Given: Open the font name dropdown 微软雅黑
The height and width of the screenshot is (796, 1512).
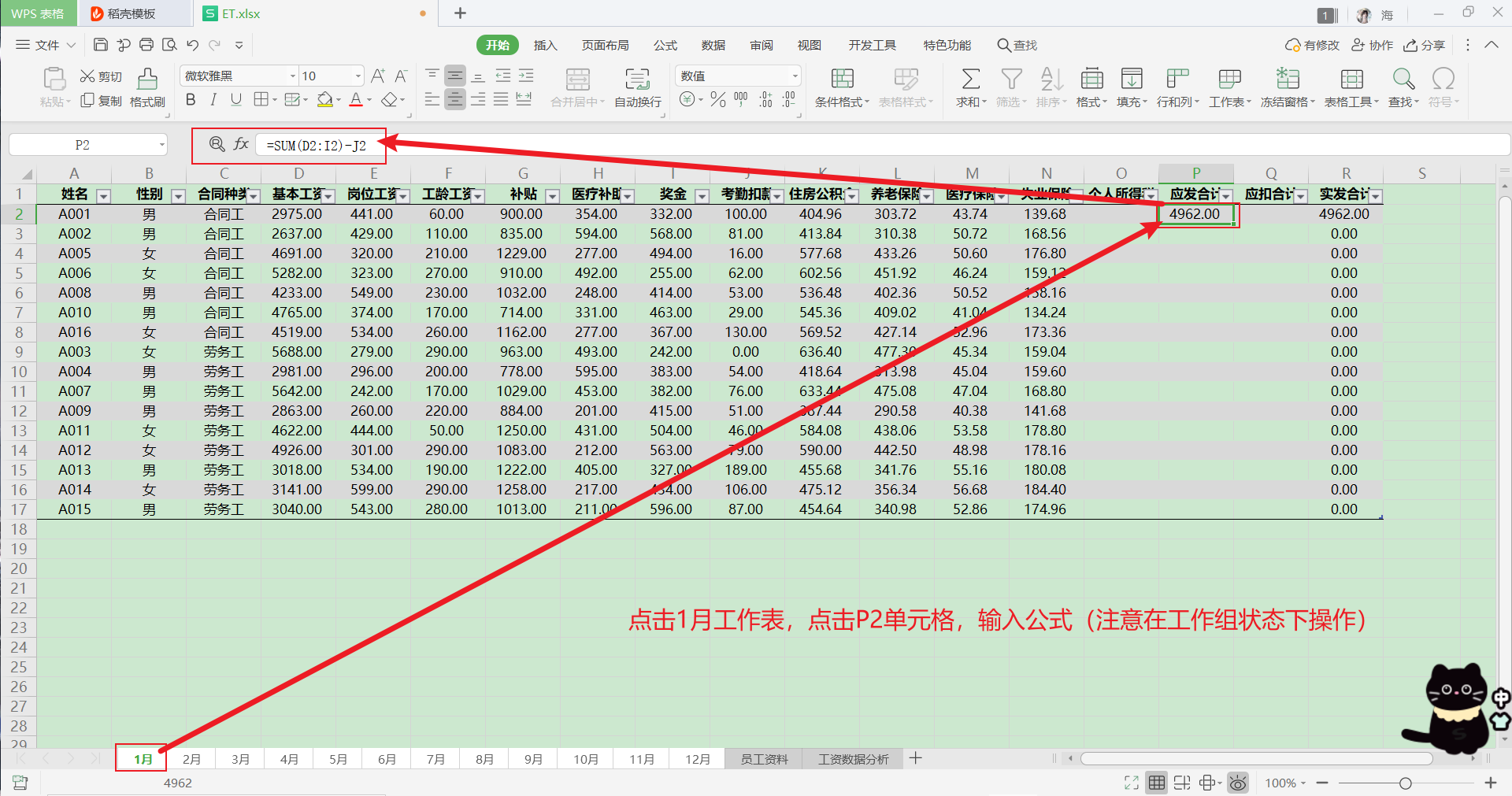Looking at the screenshot, I should click(x=293, y=76).
